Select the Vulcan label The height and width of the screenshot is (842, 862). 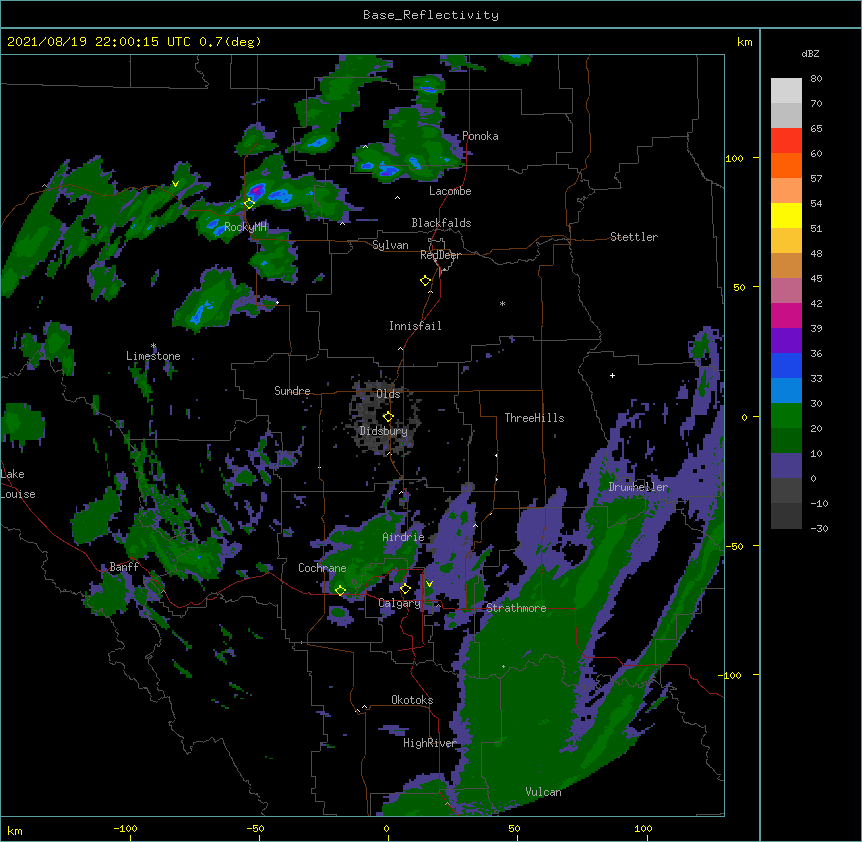pyautogui.click(x=543, y=792)
